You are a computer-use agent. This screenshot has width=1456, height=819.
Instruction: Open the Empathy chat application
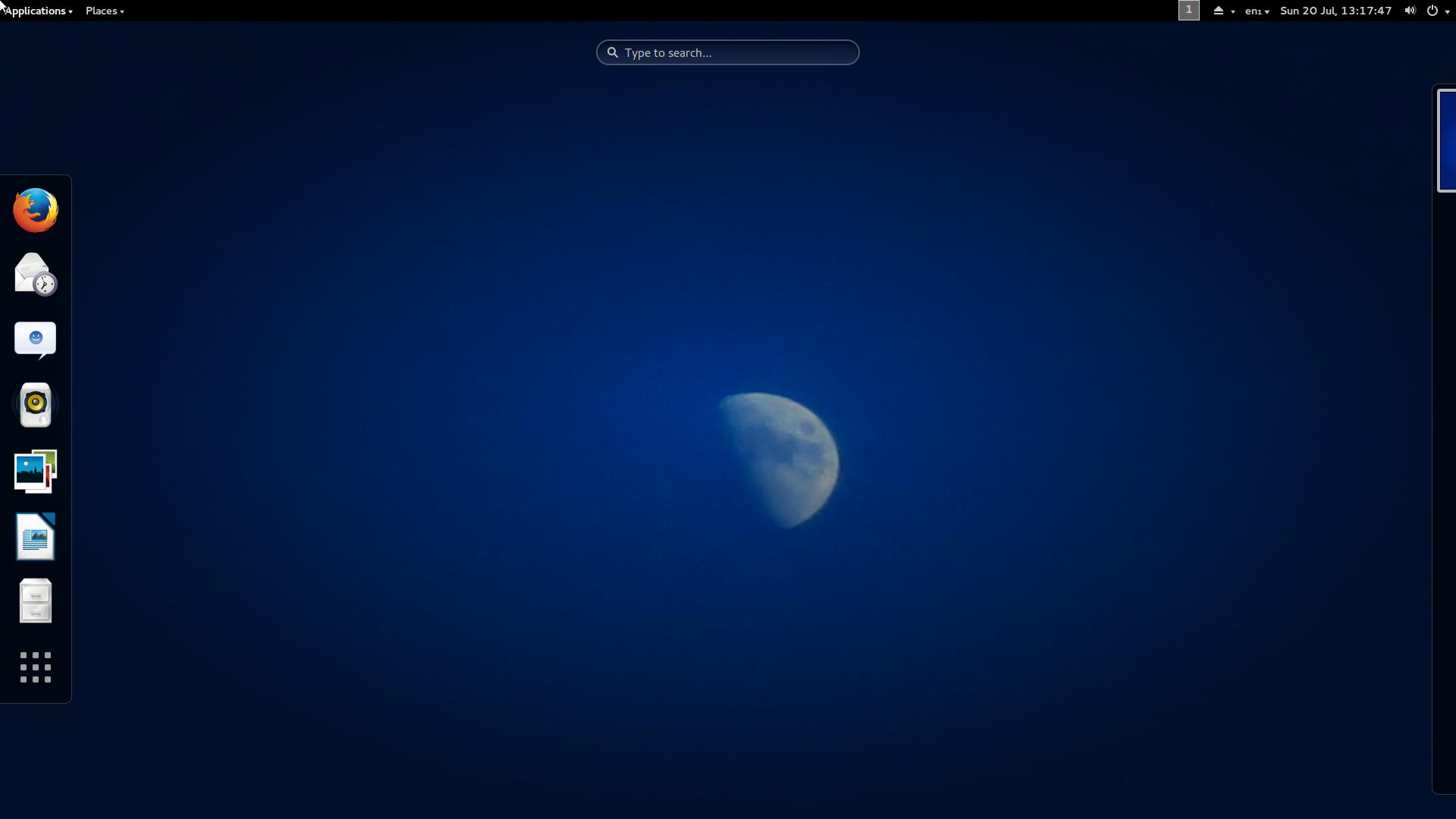(36, 339)
